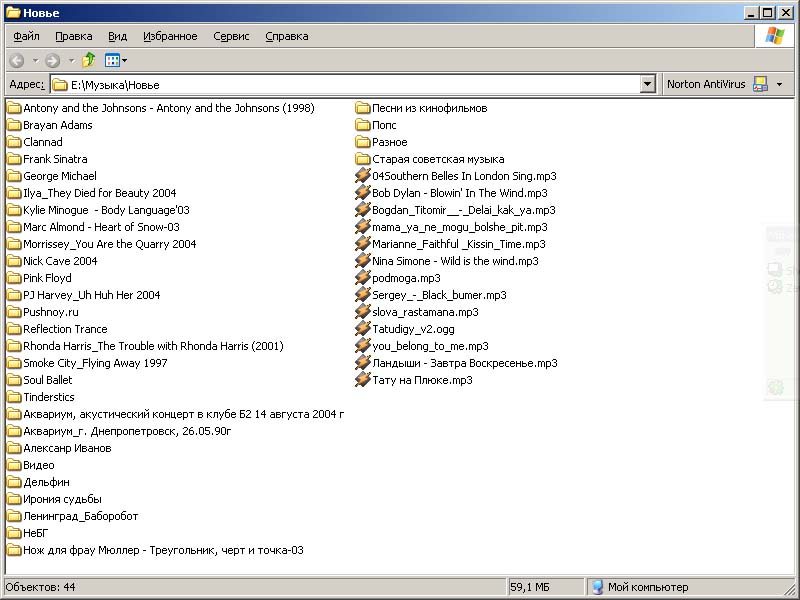This screenshot has width=800, height=600.
Task: Open the Norton AntiVirus dropdown arrow
Action: pos(779,85)
